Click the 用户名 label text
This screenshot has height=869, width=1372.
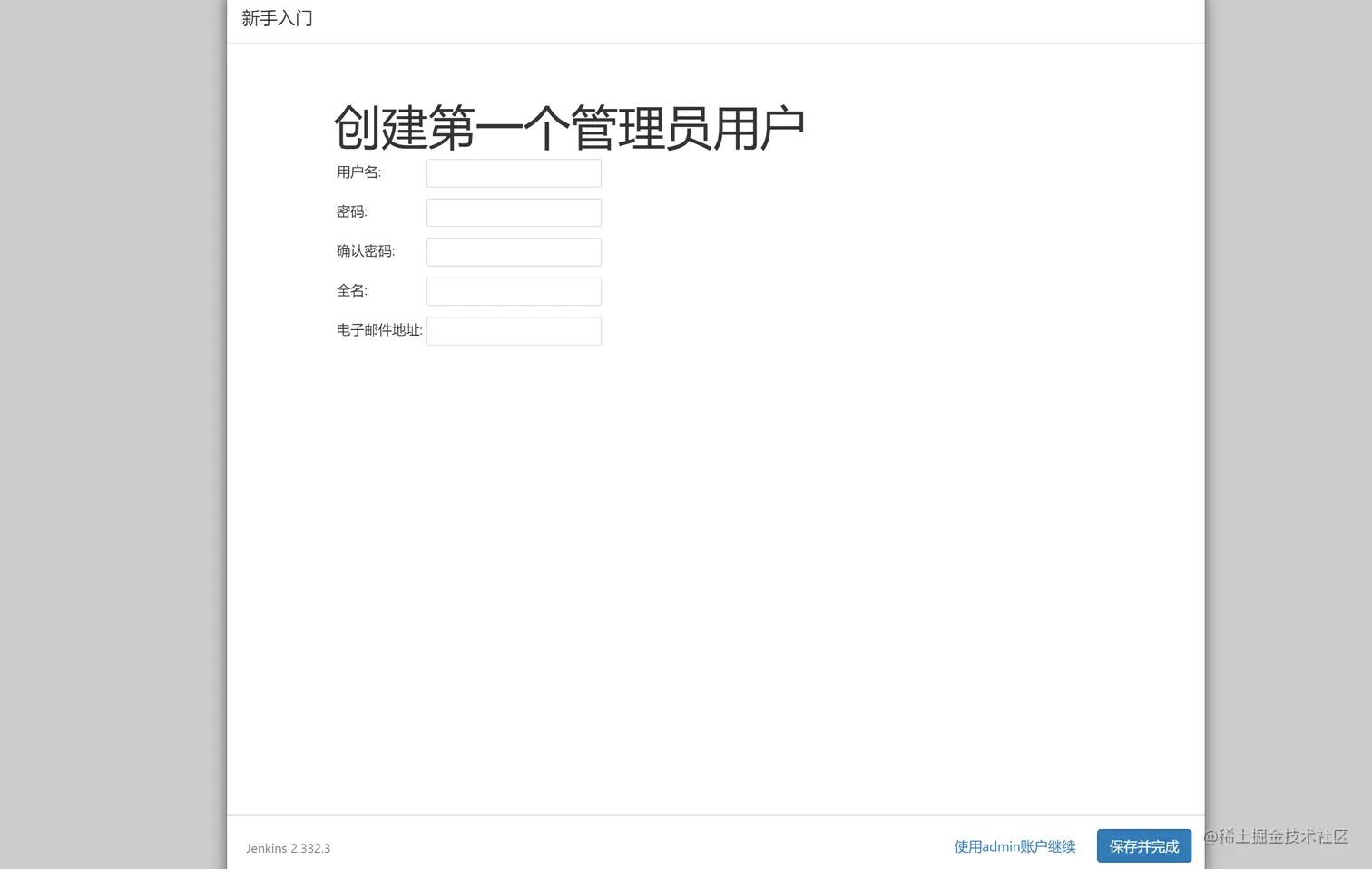[358, 172]
